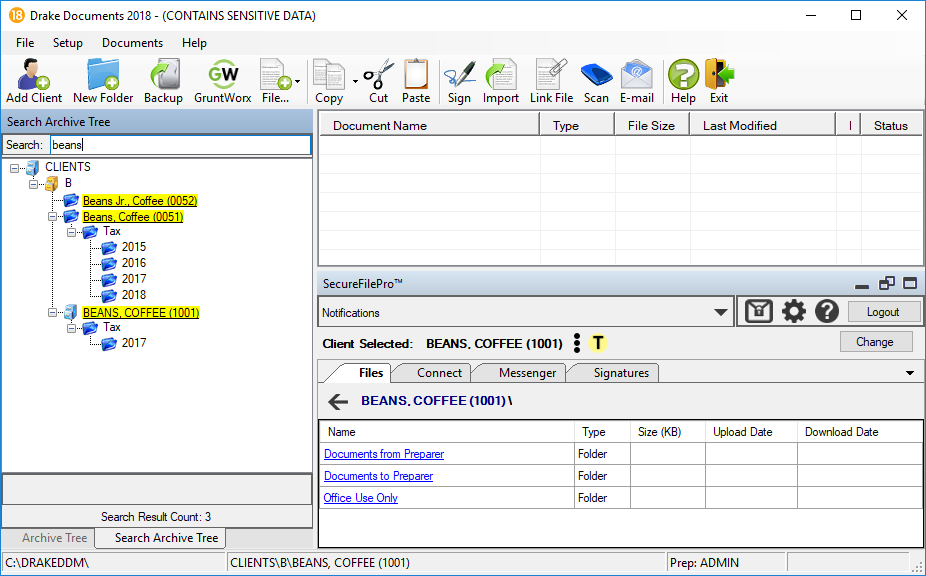Open Help from the toolbar

[x=683, y=81]
